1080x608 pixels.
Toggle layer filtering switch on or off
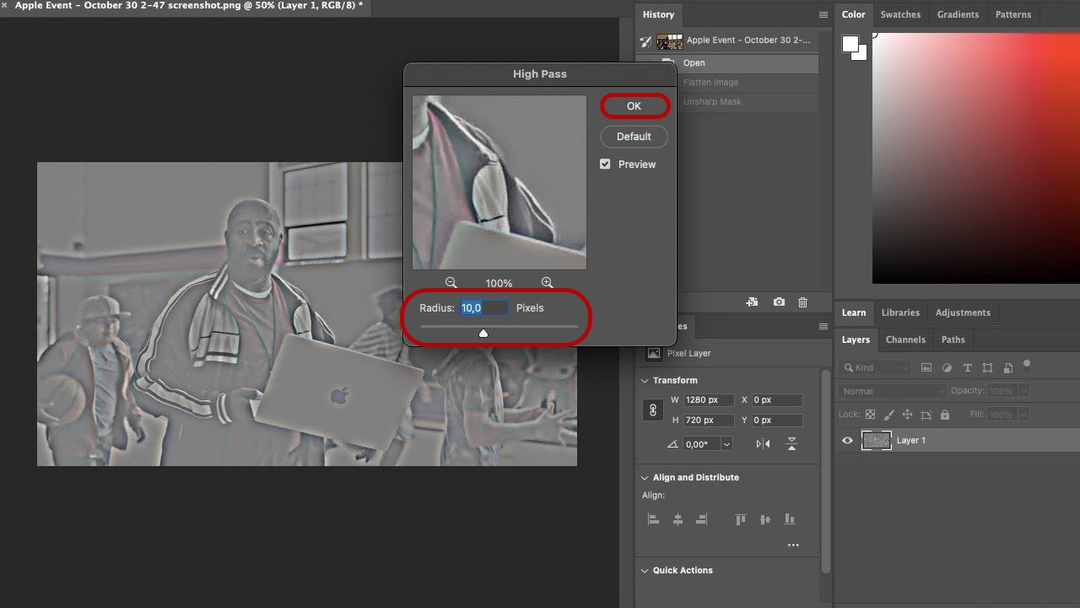coord(1026,366)
